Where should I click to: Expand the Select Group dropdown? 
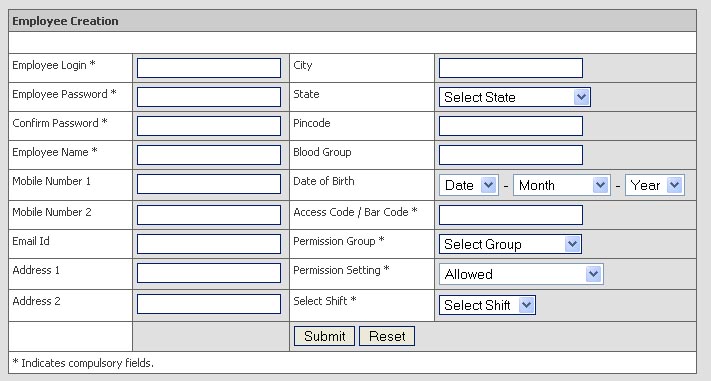pyautogui.click(x=510, y=244)
